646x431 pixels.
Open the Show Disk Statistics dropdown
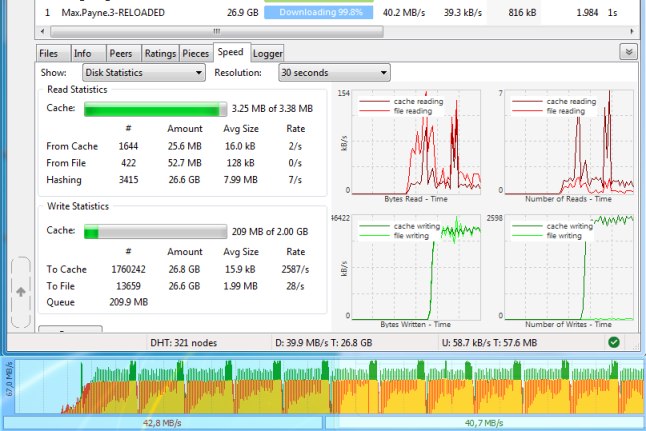click(144, 73)
